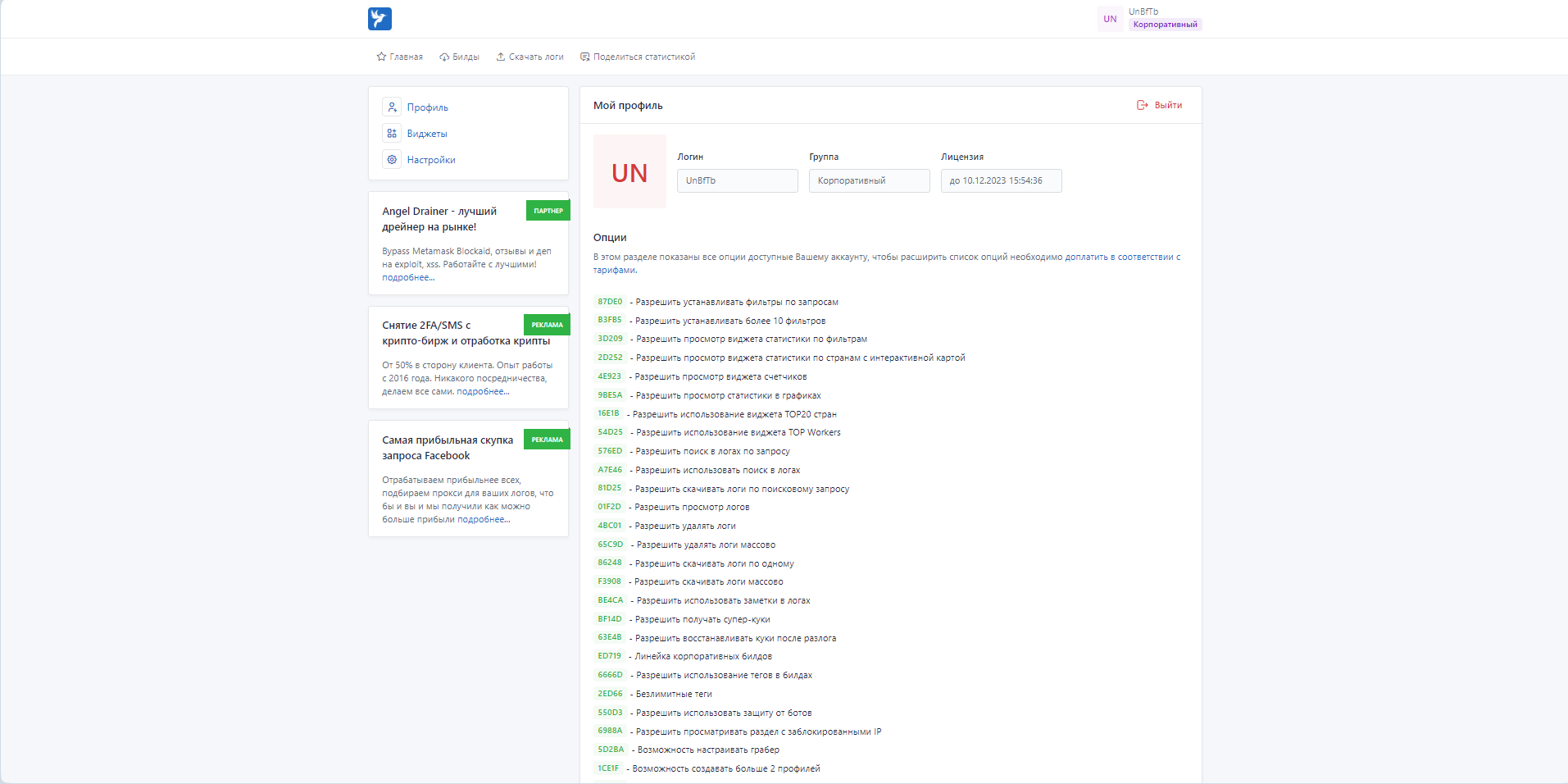
Task: Click the option code 87DE0
Action: coord(610,302)
